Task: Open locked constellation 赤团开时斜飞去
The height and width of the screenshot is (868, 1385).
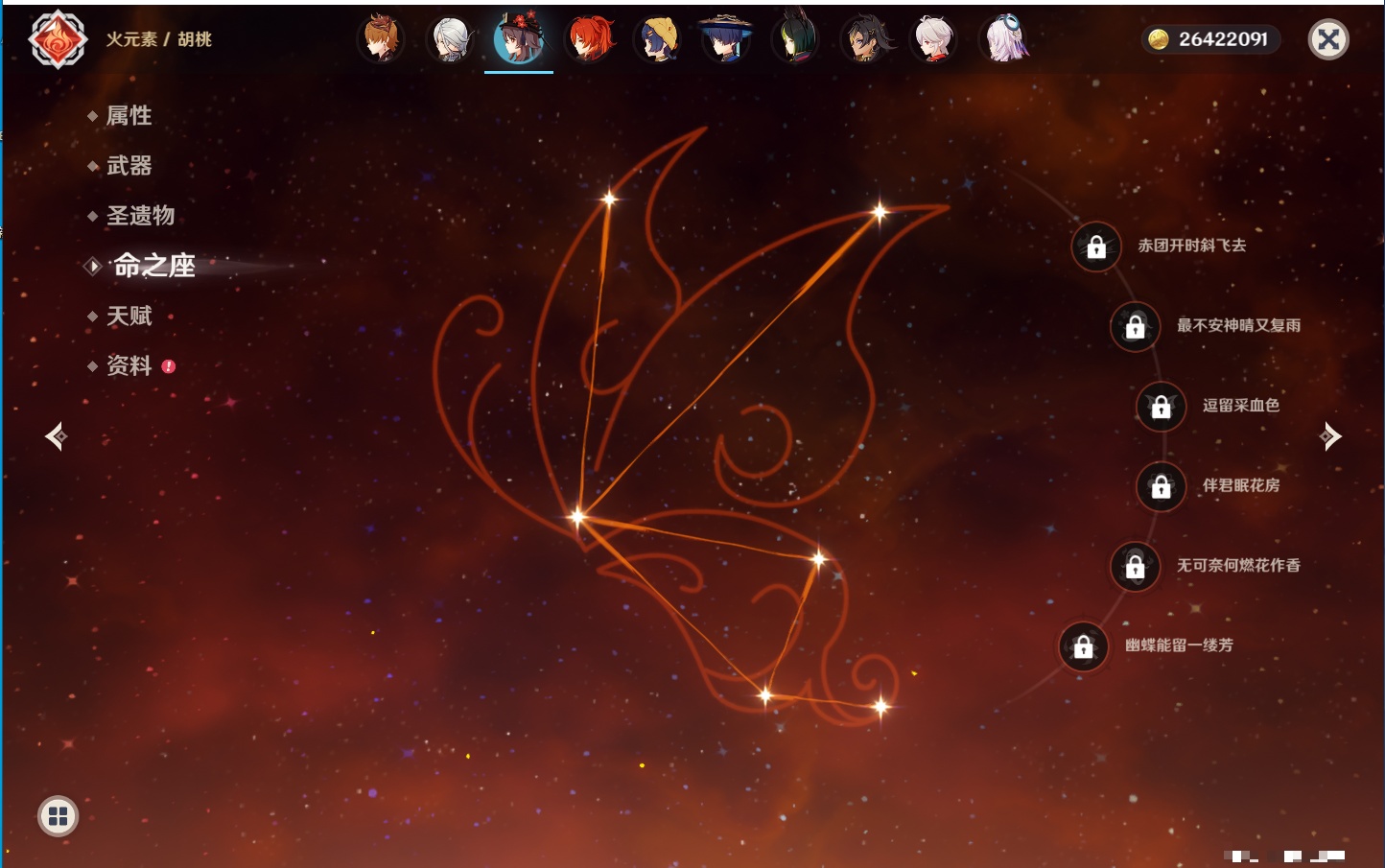Action: pyautogui.click(x=1096, y=247)
